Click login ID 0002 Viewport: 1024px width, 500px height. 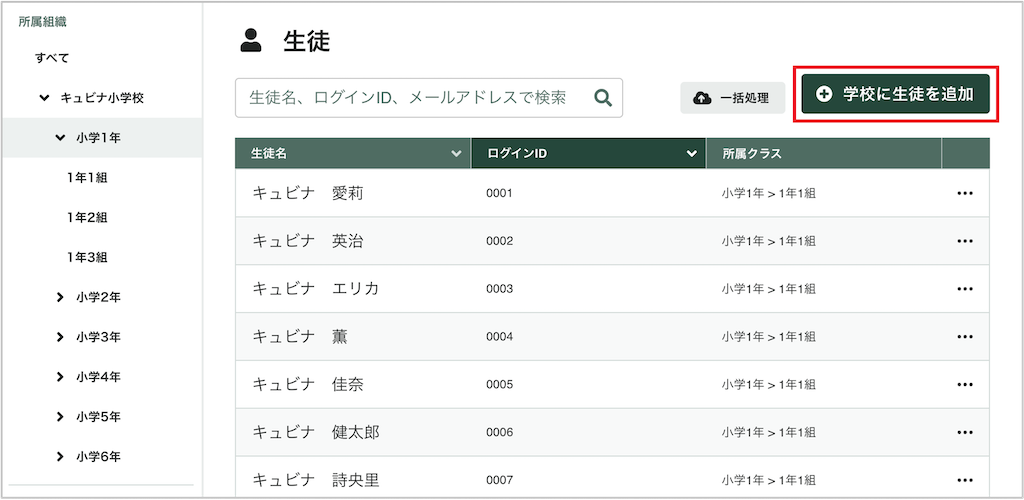coord(500,241)
